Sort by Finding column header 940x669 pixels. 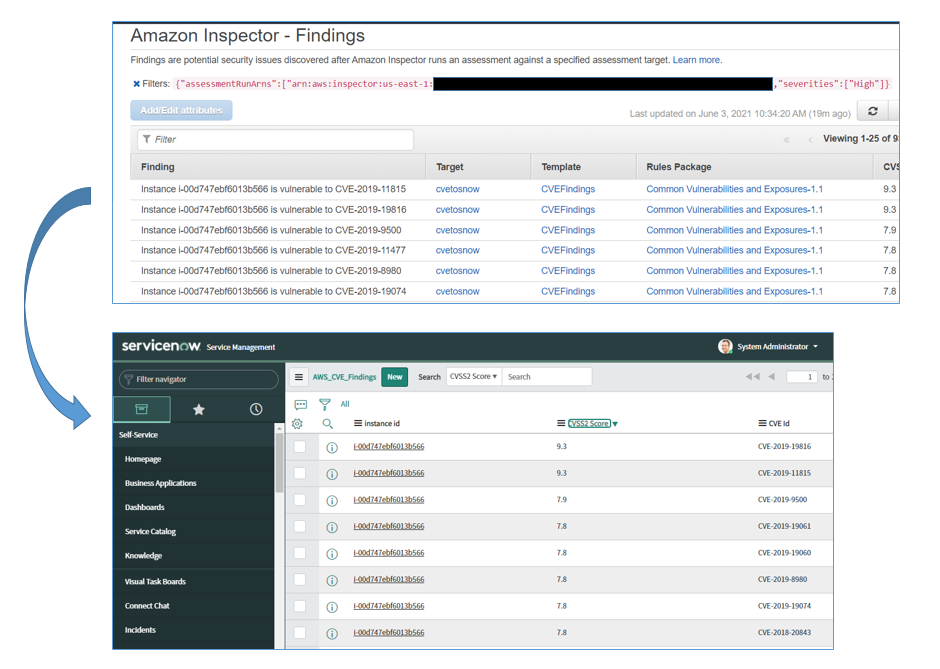coord(158,167)
